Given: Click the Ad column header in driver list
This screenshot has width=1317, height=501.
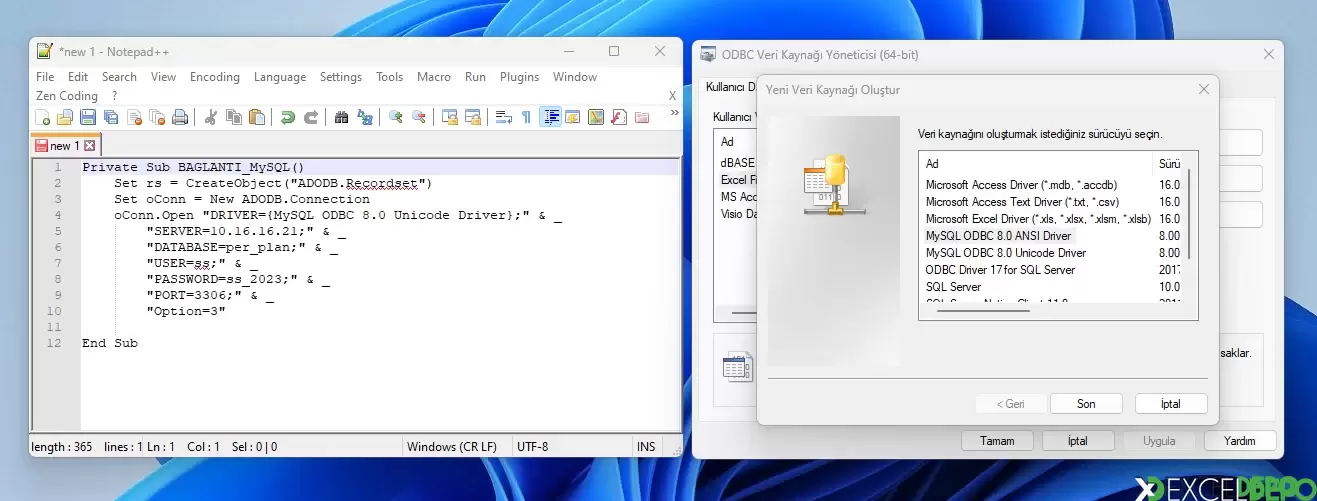Looking at the screenshot, I should (x=1036, y=163).
